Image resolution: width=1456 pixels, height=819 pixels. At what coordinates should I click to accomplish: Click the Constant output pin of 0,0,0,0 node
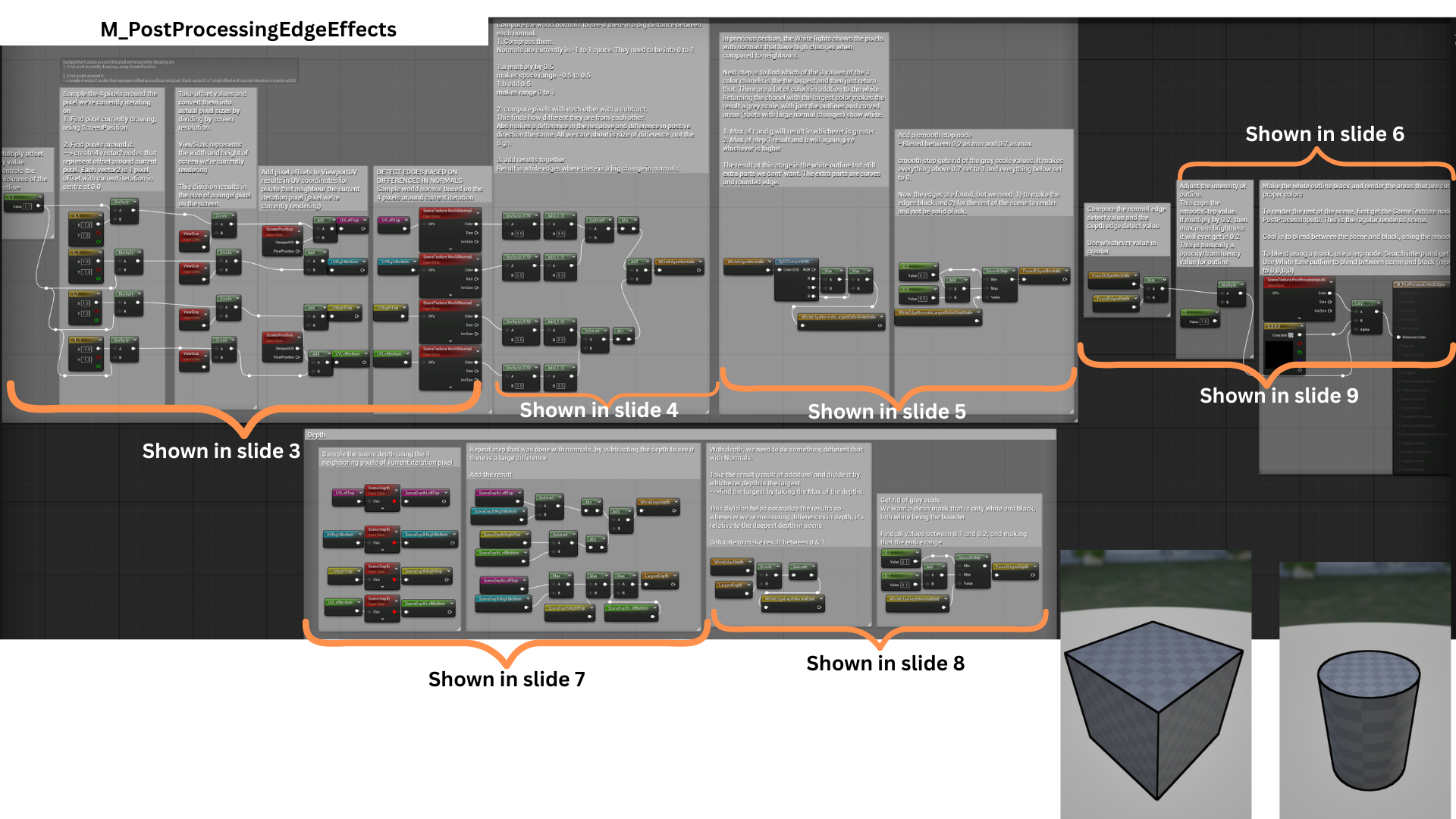pos(1300,334)
